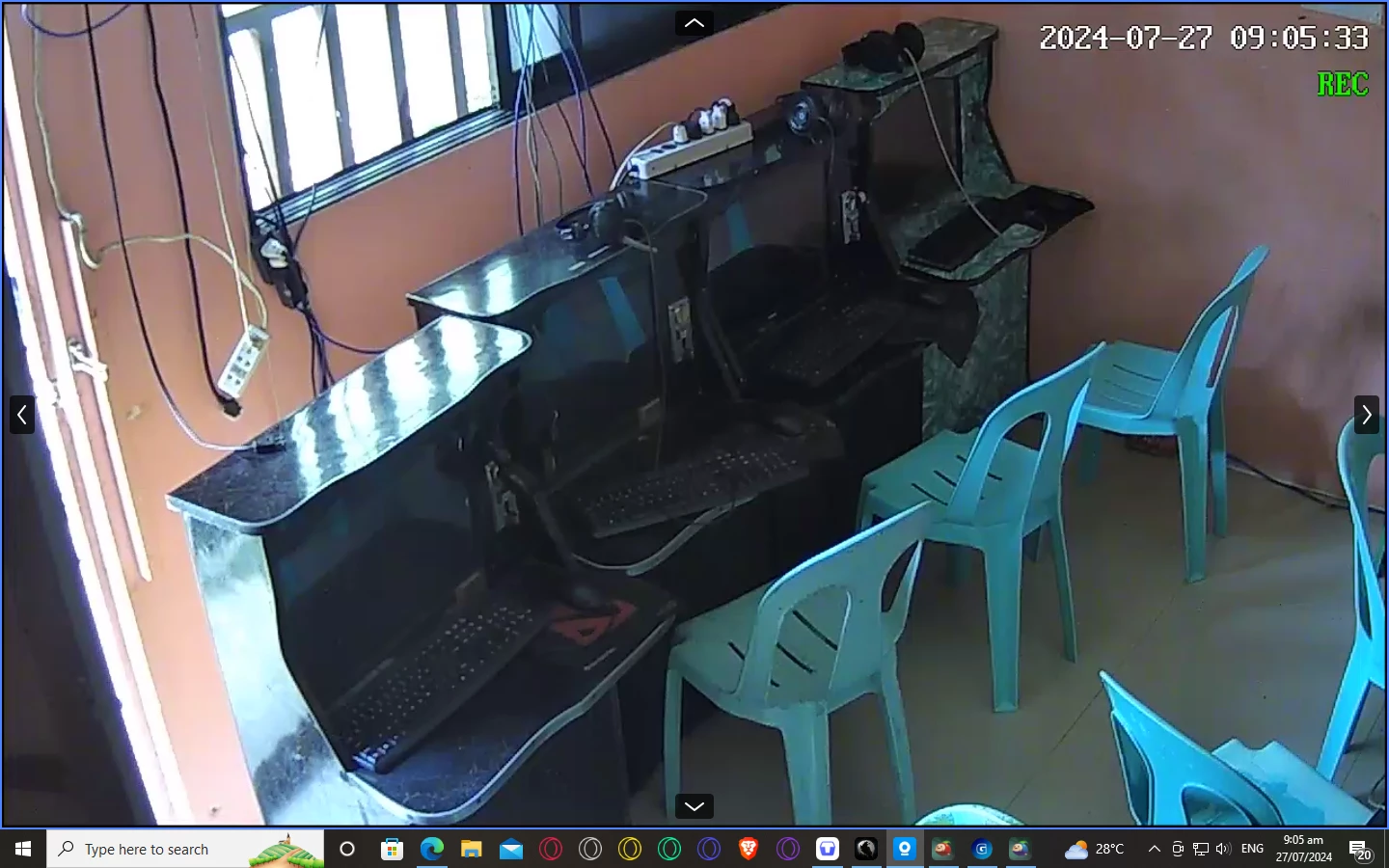The height and width of the screenshot is (868, 1389).
Task: Open the clock and calendar flyout
Action: [x=1303, y=849]
